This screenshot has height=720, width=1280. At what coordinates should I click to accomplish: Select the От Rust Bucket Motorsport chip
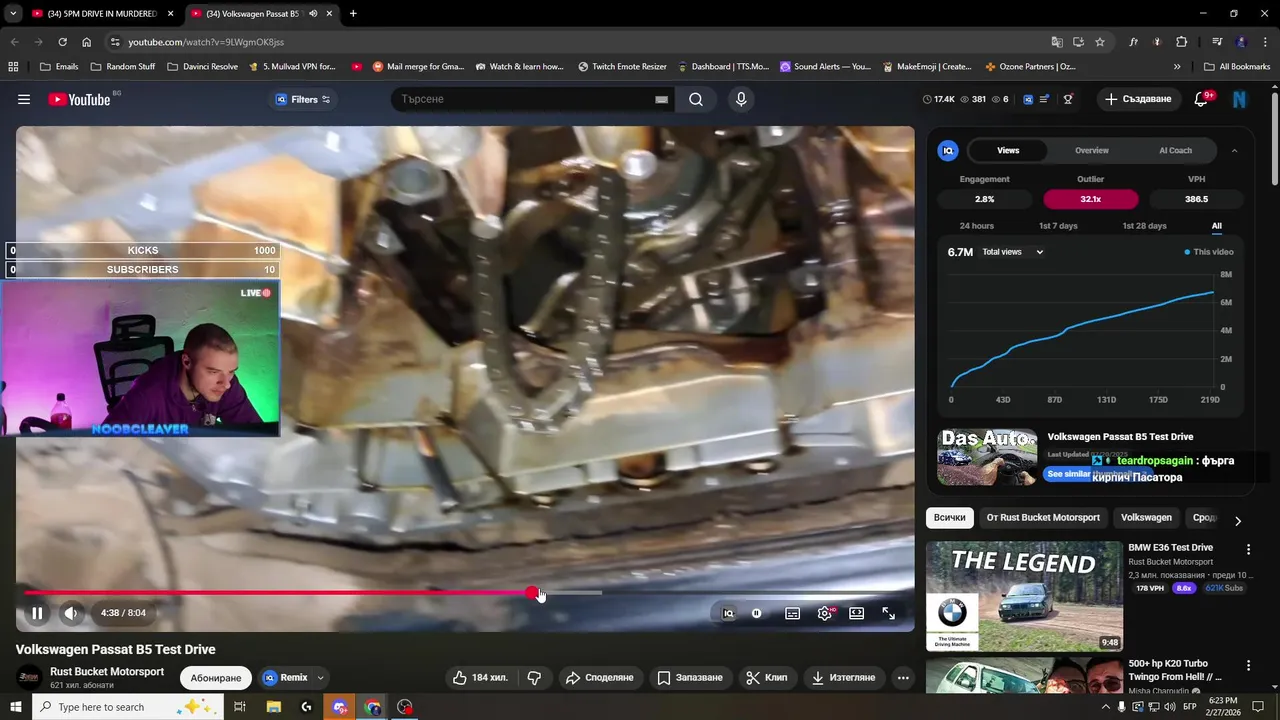[1043, 518]
